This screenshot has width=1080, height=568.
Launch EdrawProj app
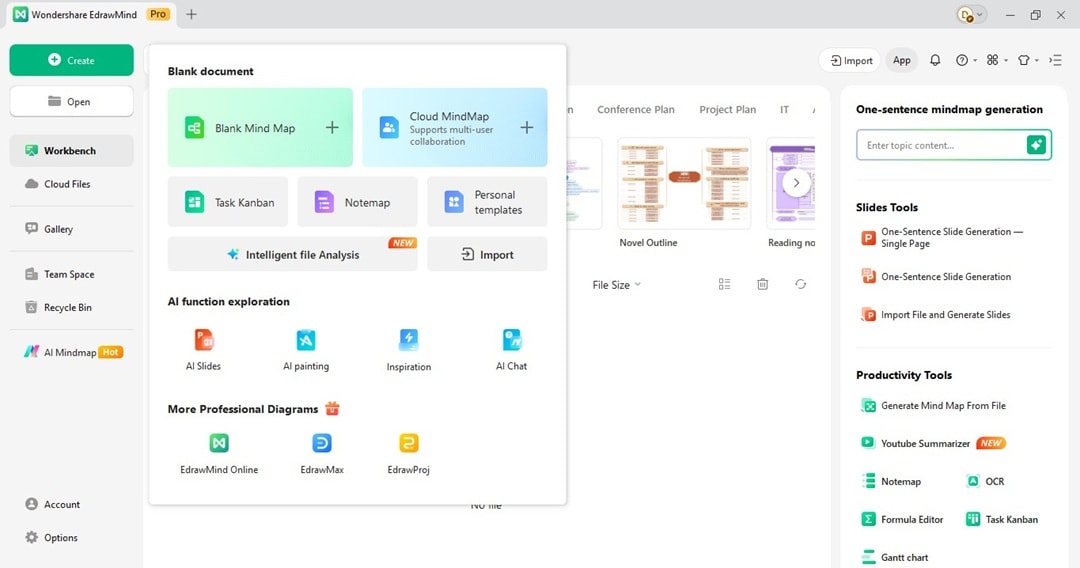point(408,454)
